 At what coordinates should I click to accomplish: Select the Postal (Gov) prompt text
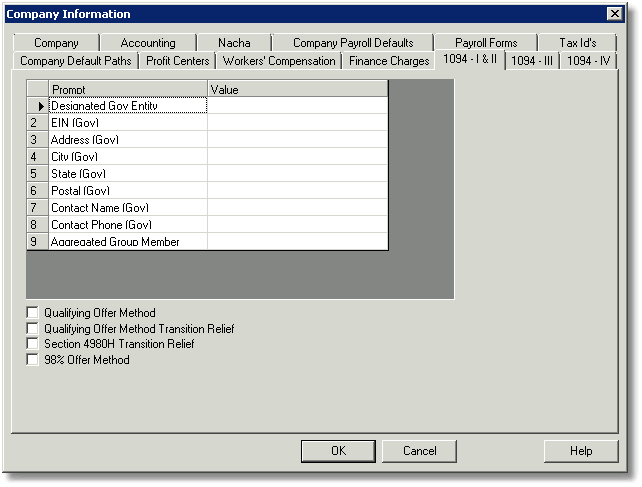click(80, 190)
